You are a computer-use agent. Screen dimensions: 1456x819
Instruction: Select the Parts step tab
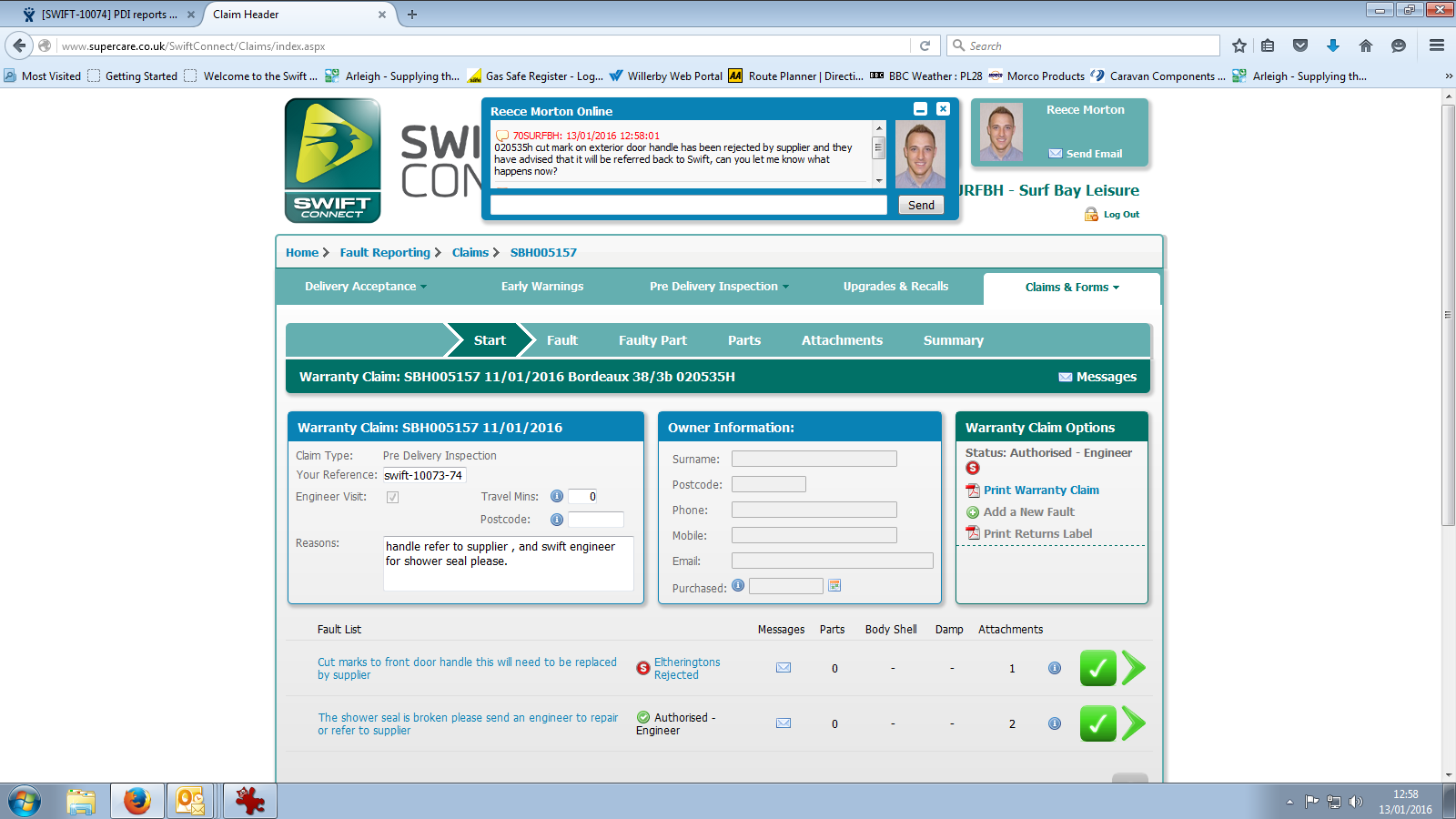point(744,340)
